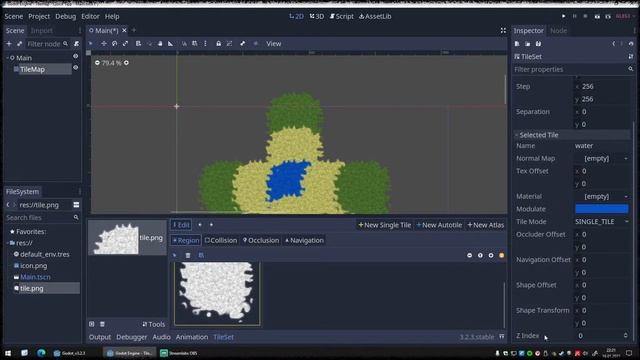This screenshot has height=360, width=640.
Task: Select the Occlusion editing mode
Action: pyautogui.click(x=261, y=240)
